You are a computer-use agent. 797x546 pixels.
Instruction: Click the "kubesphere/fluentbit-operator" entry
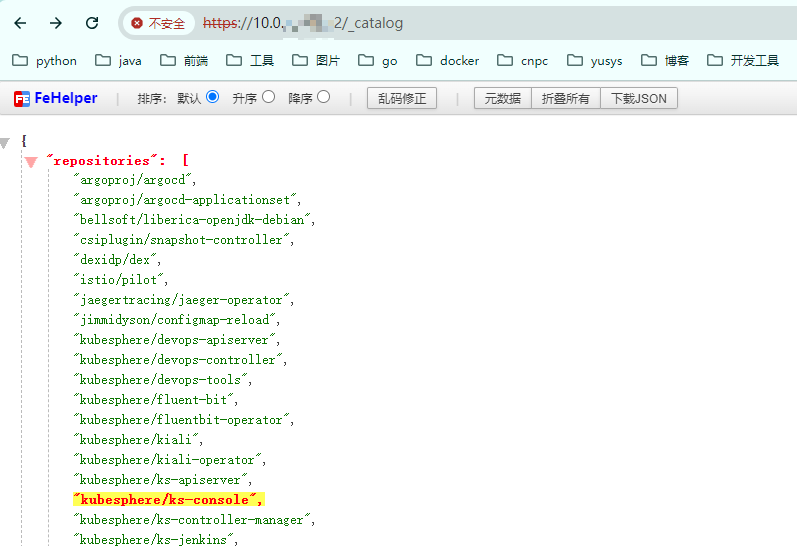(x=184, y=420)
